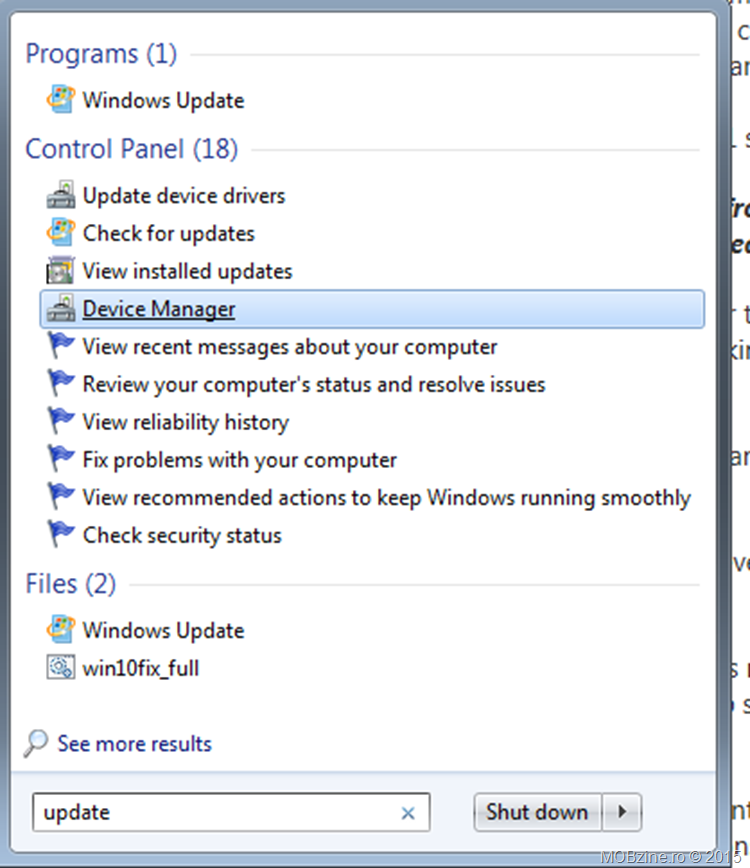Launch Windows Update from Programs
The image size is (750, 868).
[x=163, y=100]
